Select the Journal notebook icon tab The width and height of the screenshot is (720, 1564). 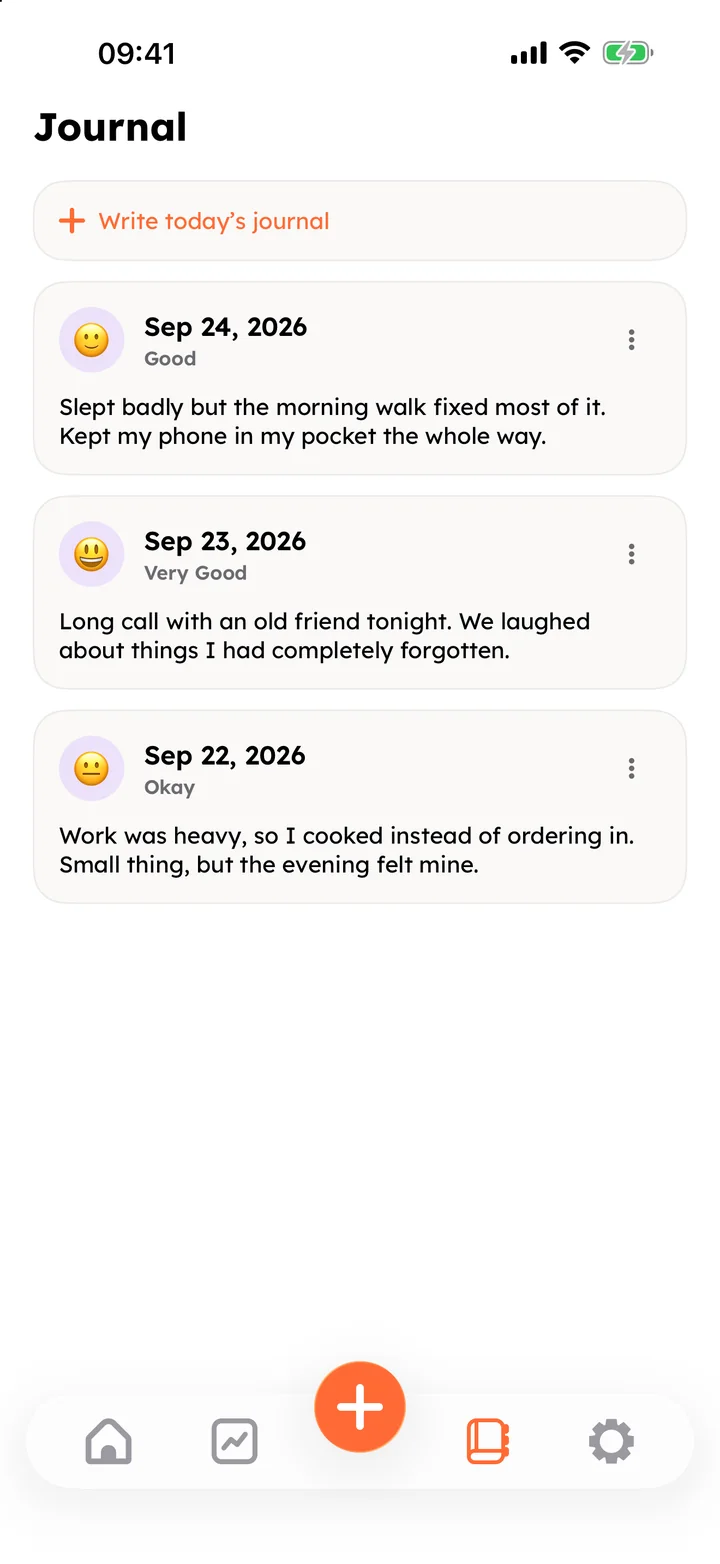pyautogui.click(x=488, y=1441)
